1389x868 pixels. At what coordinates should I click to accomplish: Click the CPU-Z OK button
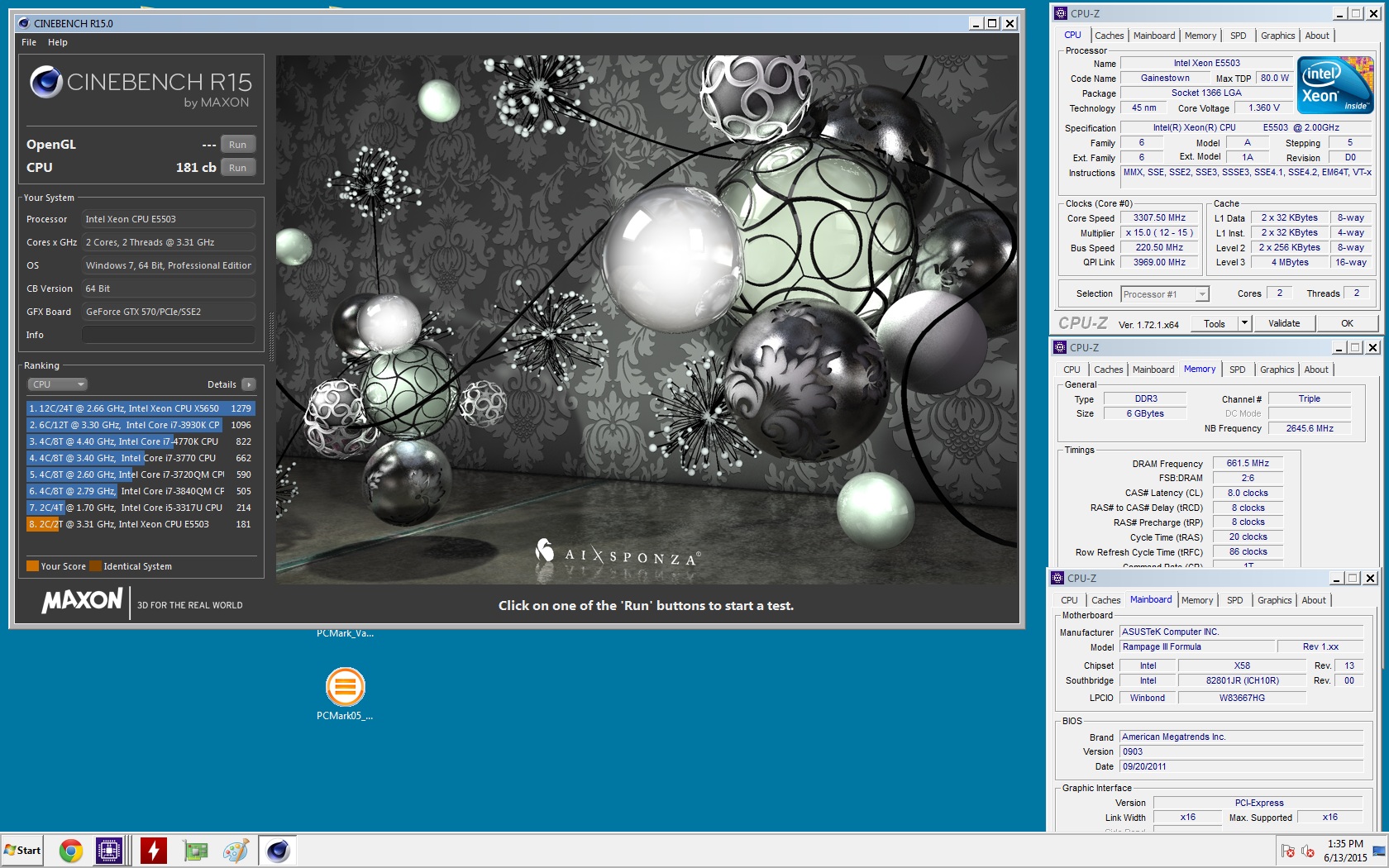[1347, 323]
